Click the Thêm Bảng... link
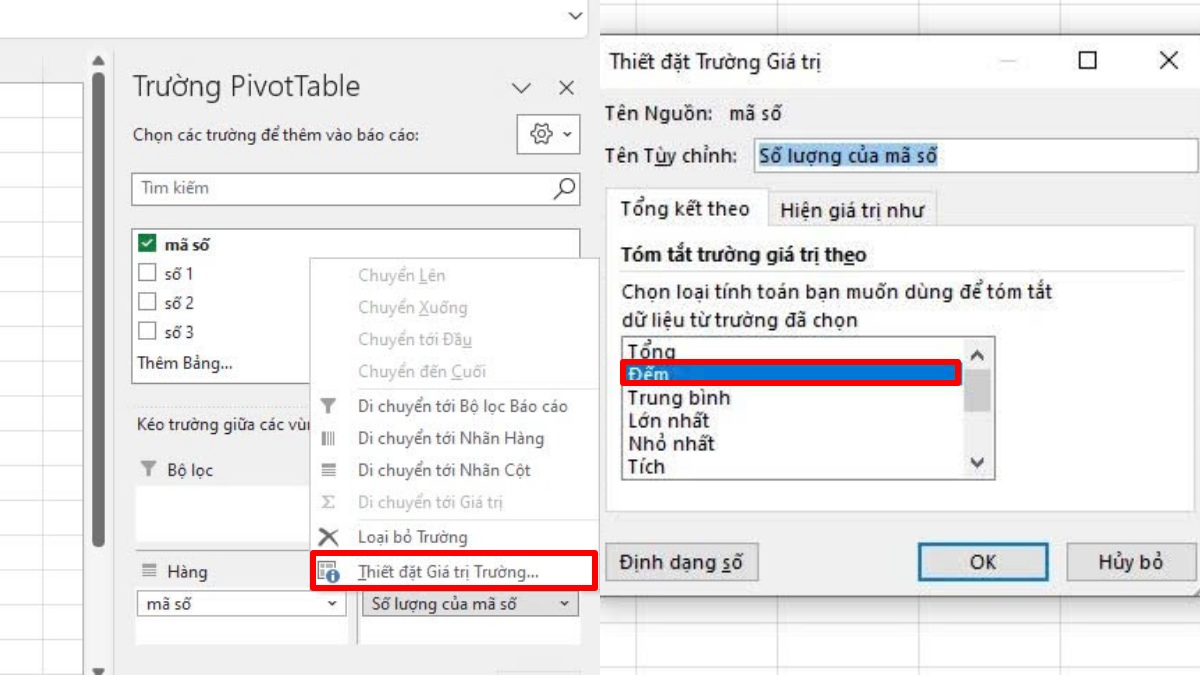Screen dimensions: 1200x675 click(x=185, y=363)
